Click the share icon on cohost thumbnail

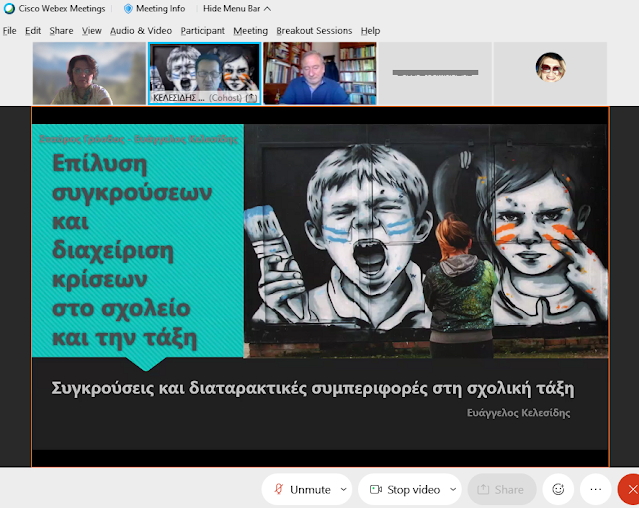[251, 98]
